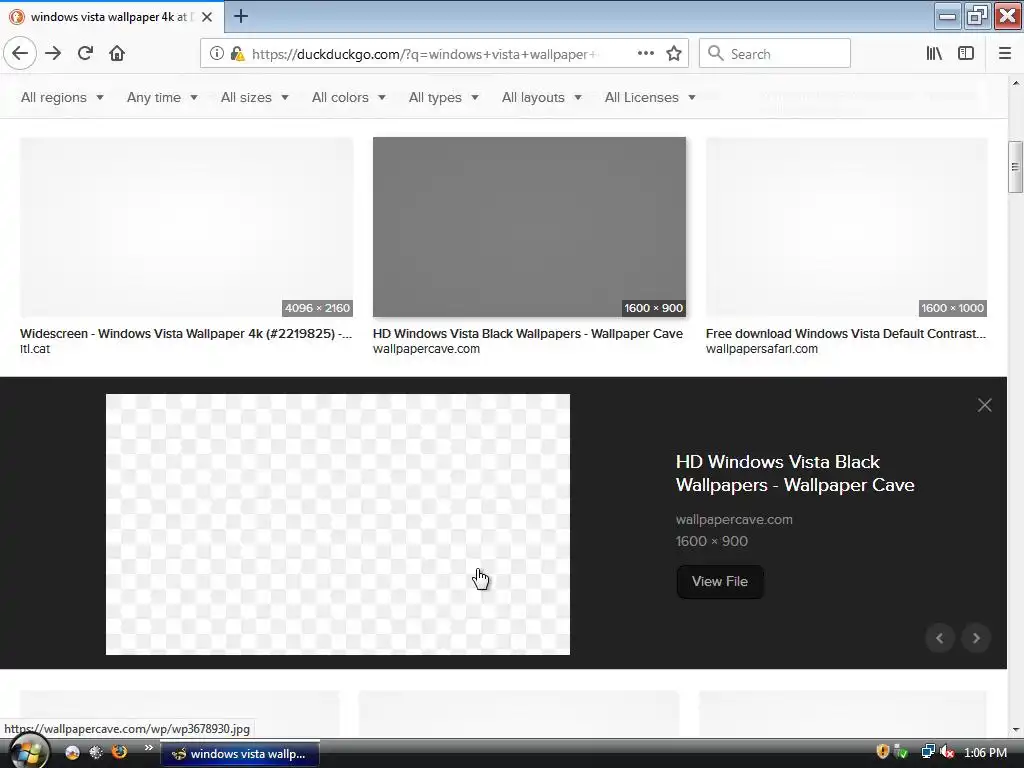
Task: Click the 1600 × 900 size text in detail panel
Action: 712,541
